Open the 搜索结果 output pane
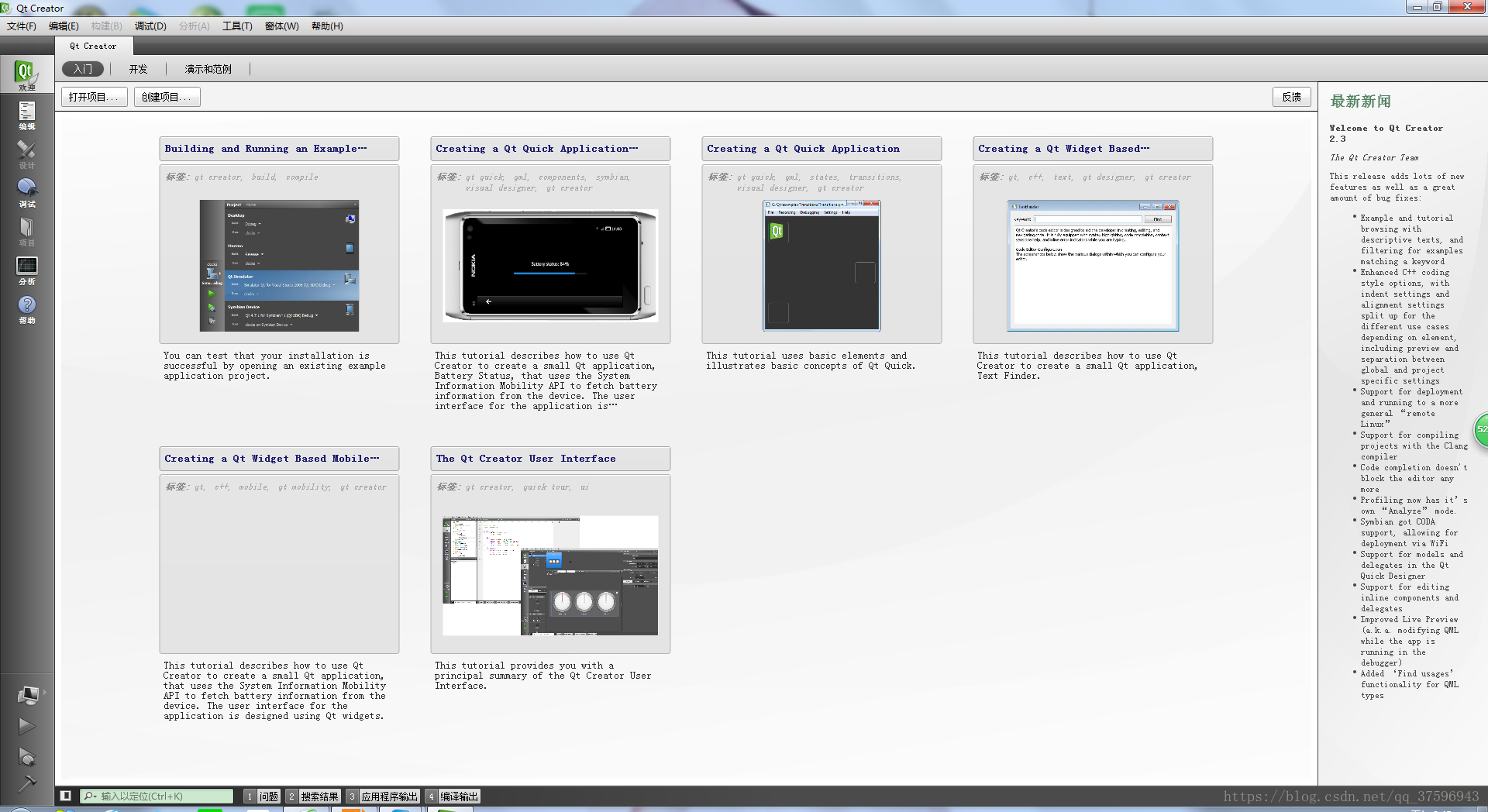The image size is (1488, 812). point(313,796)
